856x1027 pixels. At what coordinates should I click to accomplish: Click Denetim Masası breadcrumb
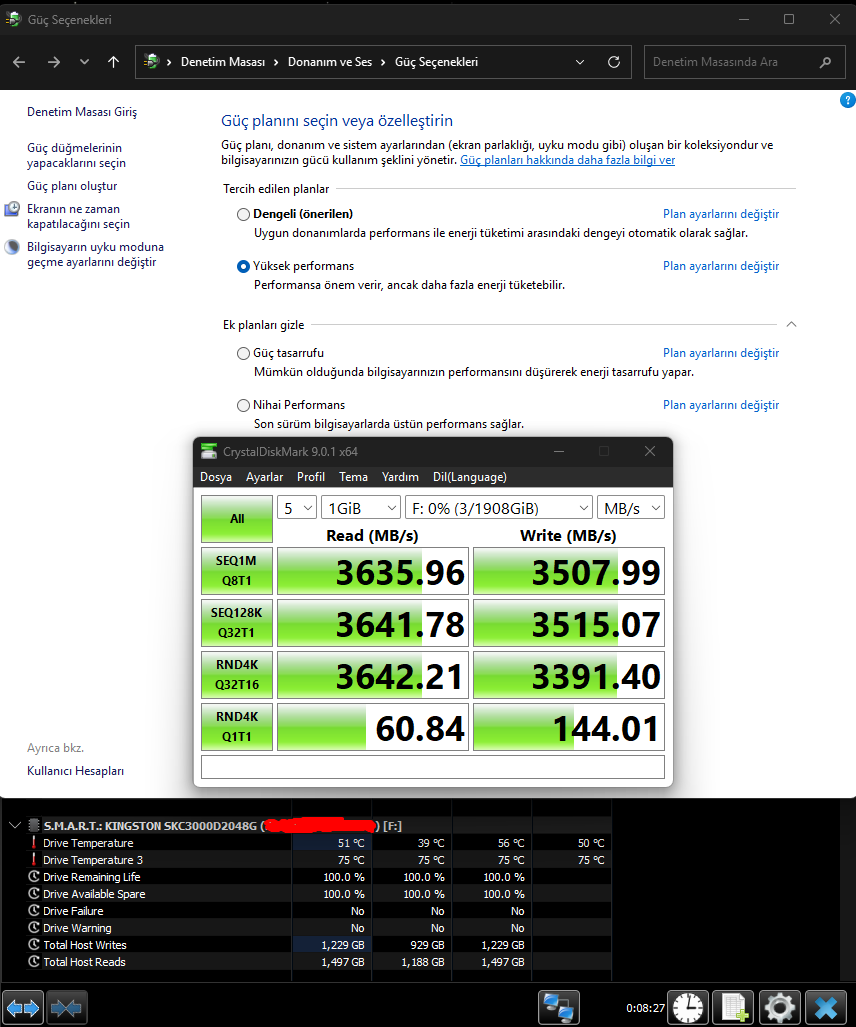click(223, 62)
